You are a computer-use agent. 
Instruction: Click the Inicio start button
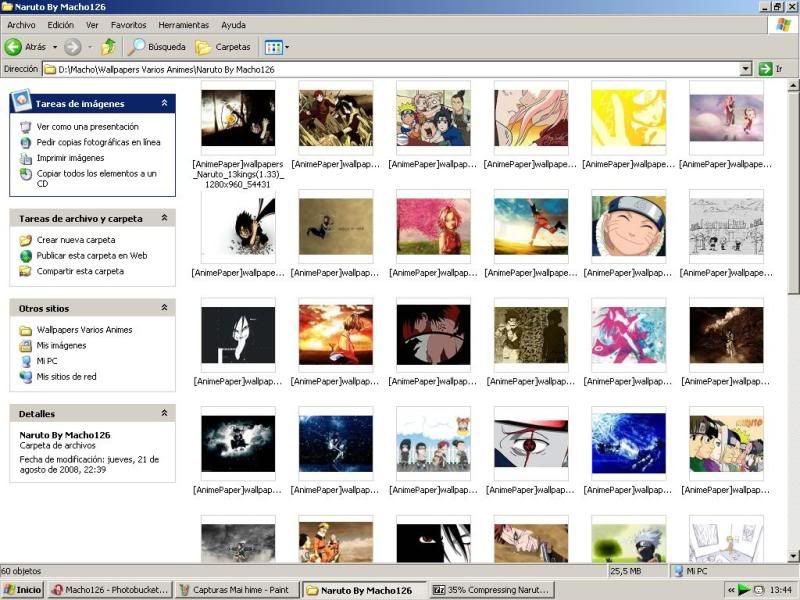[x=22, y=590]
